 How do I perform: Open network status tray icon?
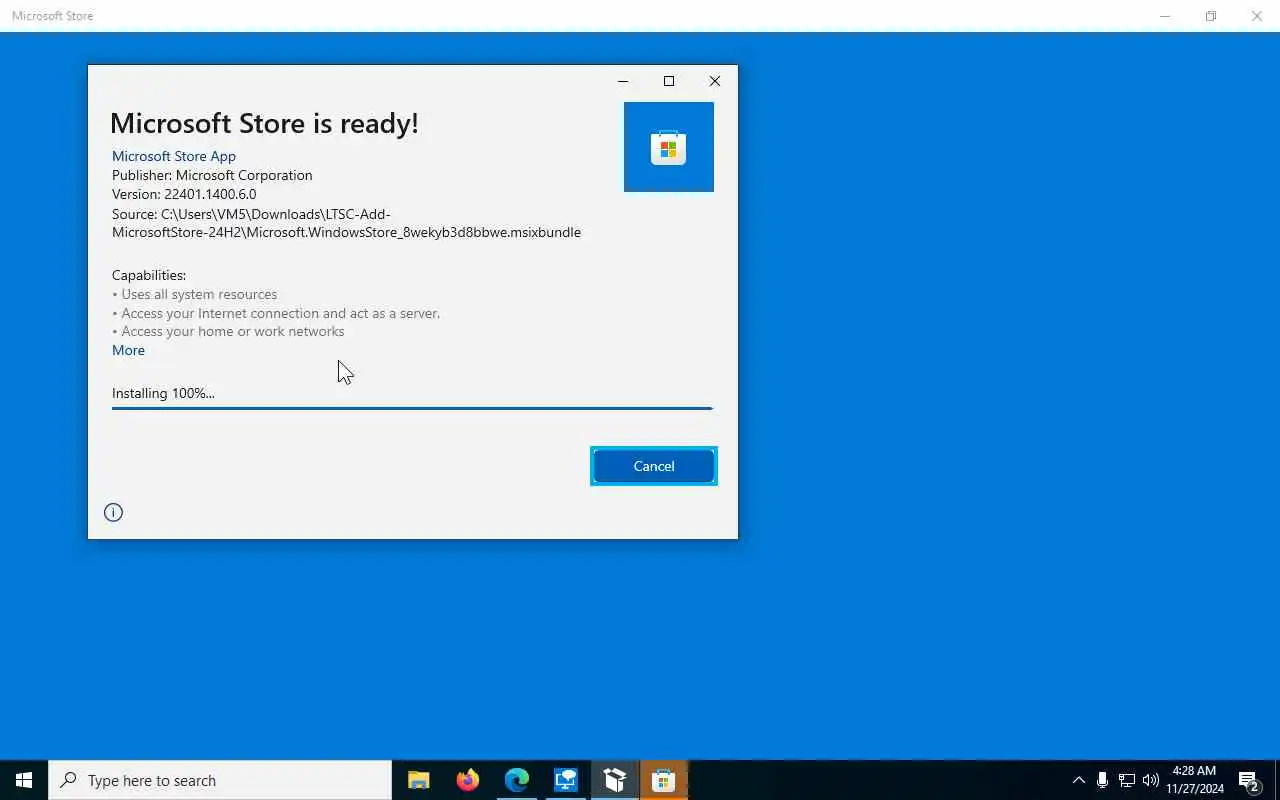click(x=1126, y=780)
